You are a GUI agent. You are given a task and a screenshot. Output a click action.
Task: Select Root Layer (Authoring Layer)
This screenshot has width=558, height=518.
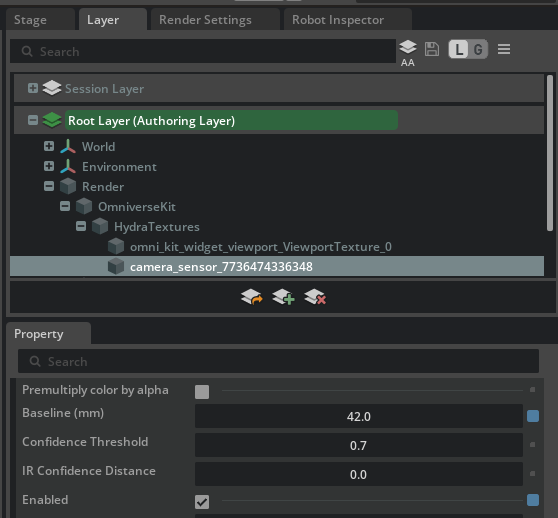(x=231, y=120)
